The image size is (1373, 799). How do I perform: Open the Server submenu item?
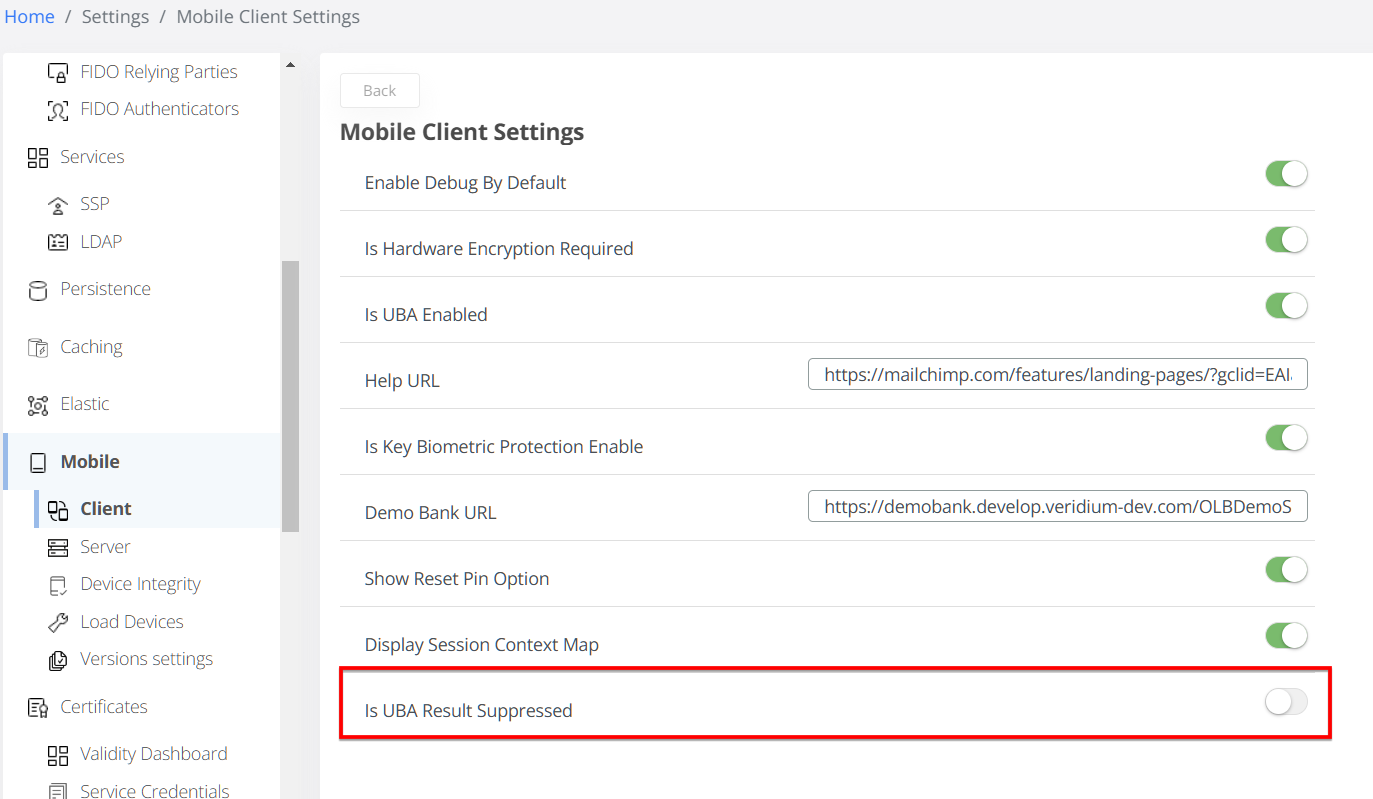pyautogui.click(x=105, y=547)
